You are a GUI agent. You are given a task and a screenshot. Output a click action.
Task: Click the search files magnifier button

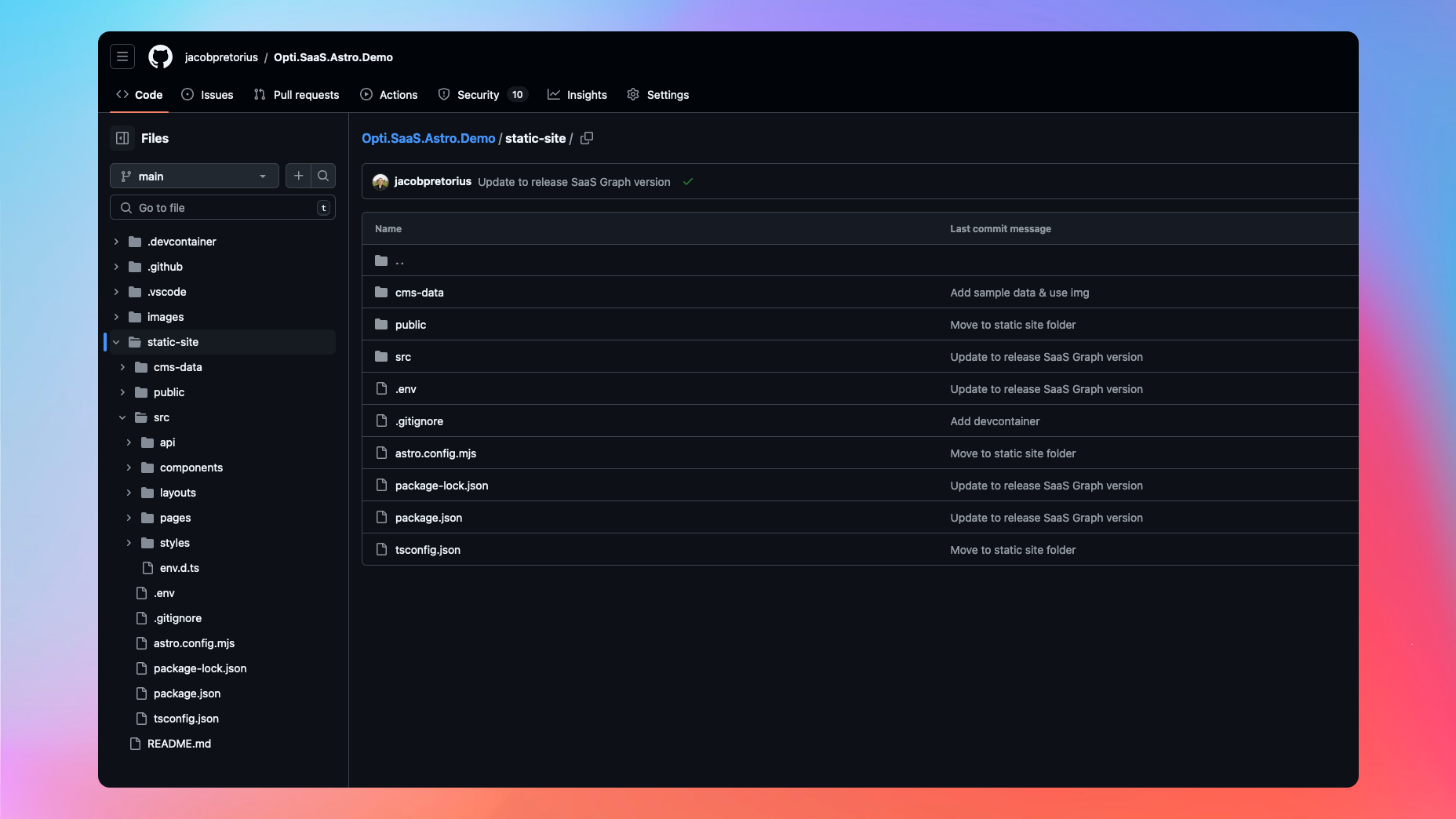pyautogui.click(x=323, y=176)
